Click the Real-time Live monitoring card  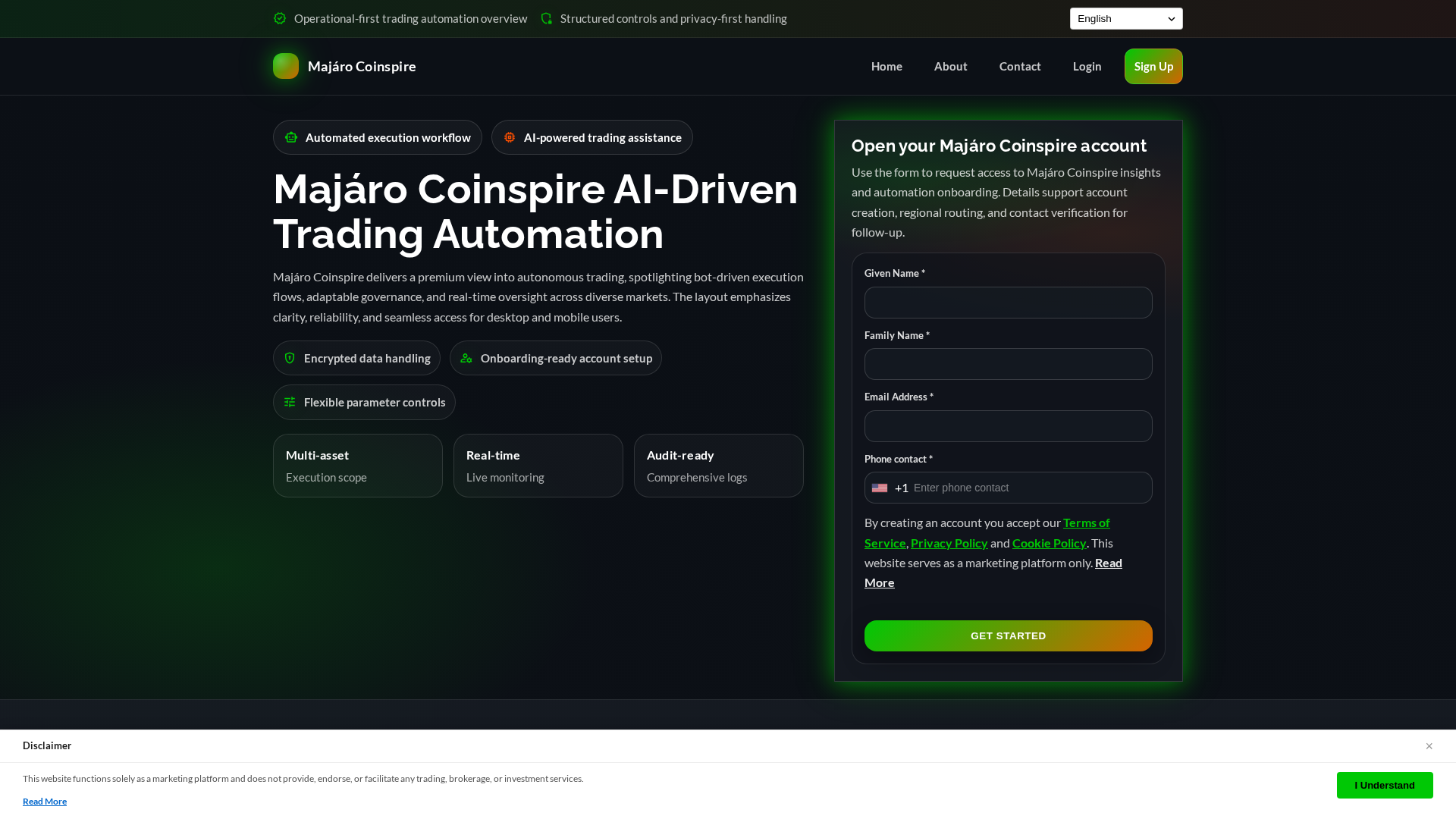(538, 466)
